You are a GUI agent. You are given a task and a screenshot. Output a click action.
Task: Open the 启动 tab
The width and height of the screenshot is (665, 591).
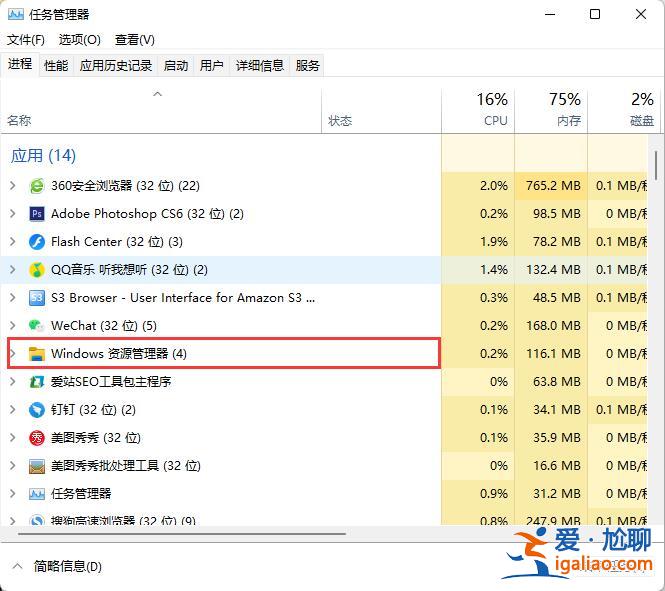click(176, 65)
